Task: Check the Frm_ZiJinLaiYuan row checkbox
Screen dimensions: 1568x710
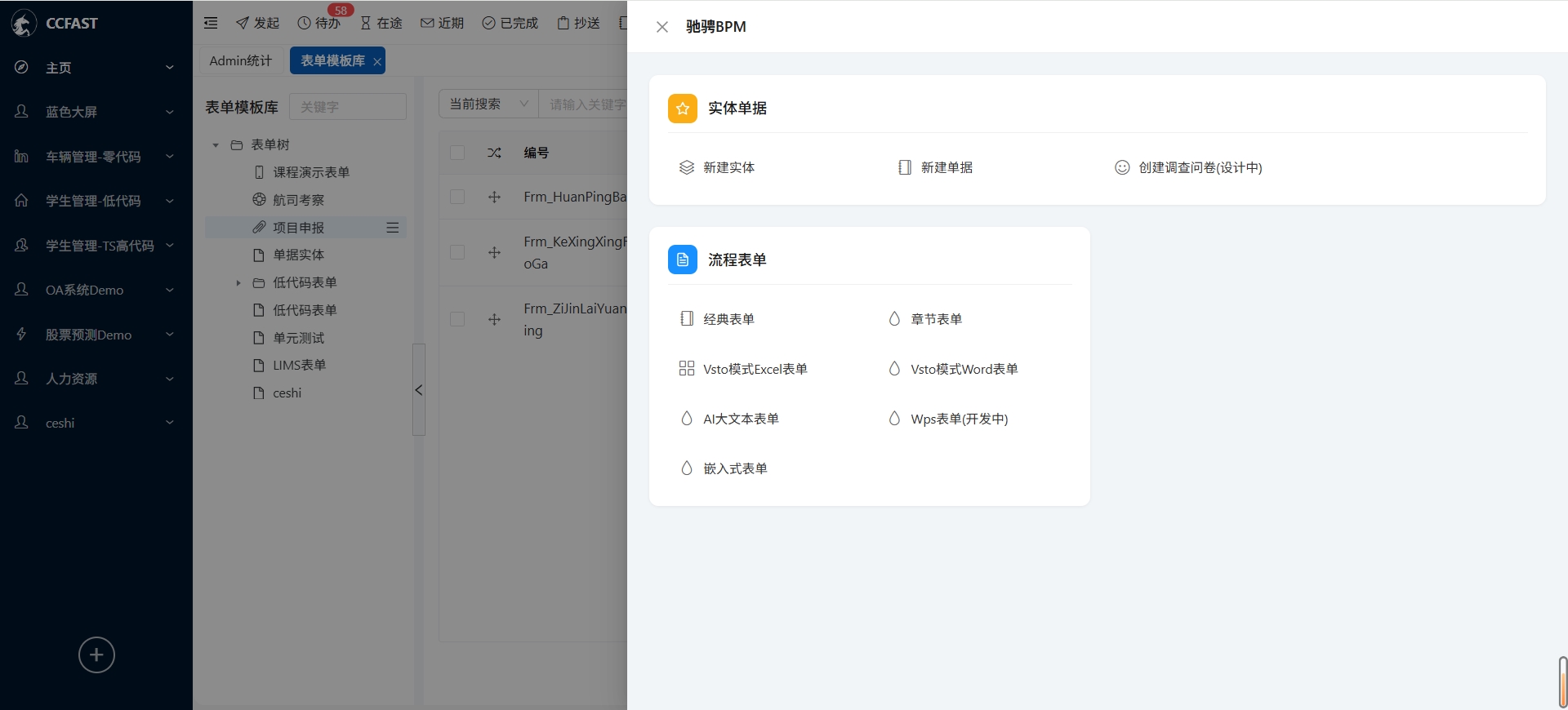Action: tap(457, 319)
